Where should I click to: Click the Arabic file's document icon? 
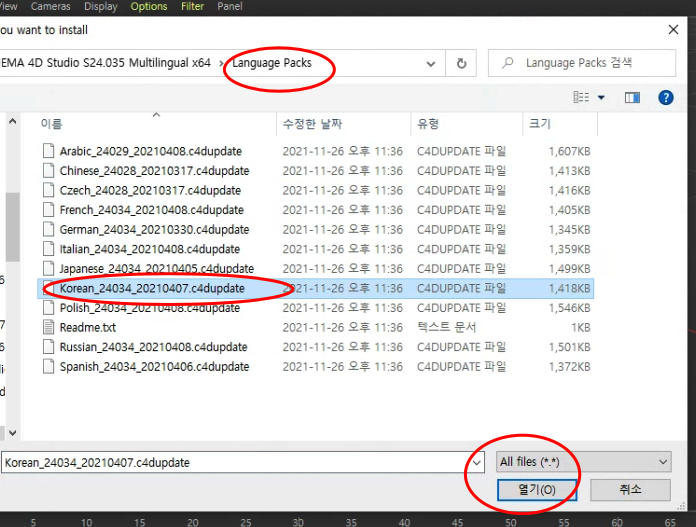tap(48, 151)
